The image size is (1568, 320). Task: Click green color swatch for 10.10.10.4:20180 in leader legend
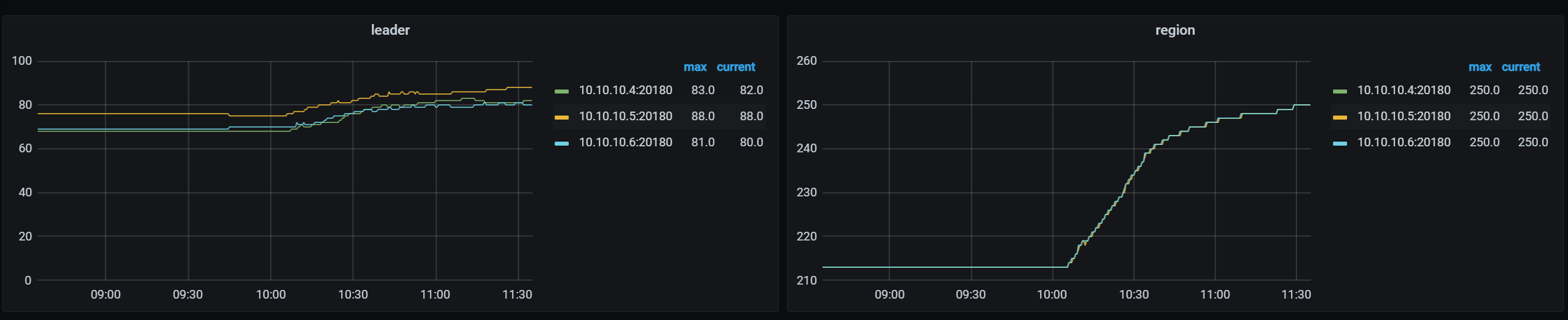pos(561,91)
